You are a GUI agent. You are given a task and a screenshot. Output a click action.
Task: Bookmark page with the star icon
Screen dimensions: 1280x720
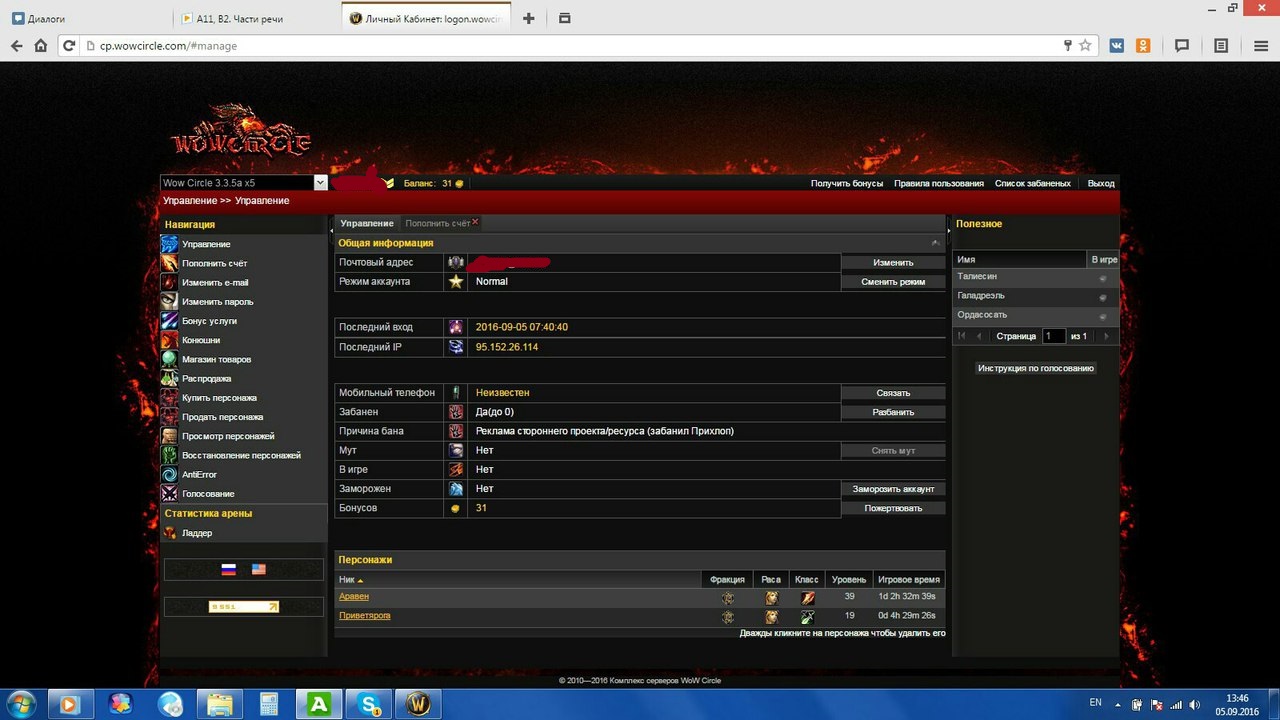click(1085, 45)
